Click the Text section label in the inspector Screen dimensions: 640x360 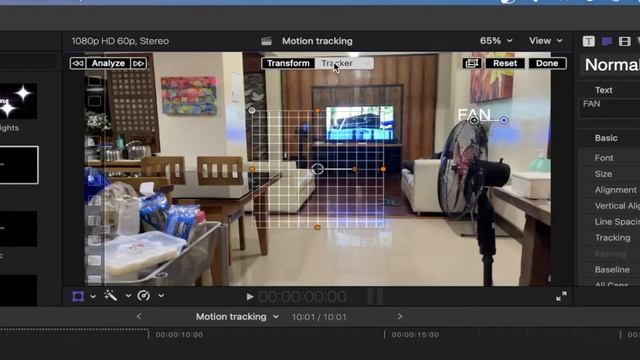tap(603, 90)
